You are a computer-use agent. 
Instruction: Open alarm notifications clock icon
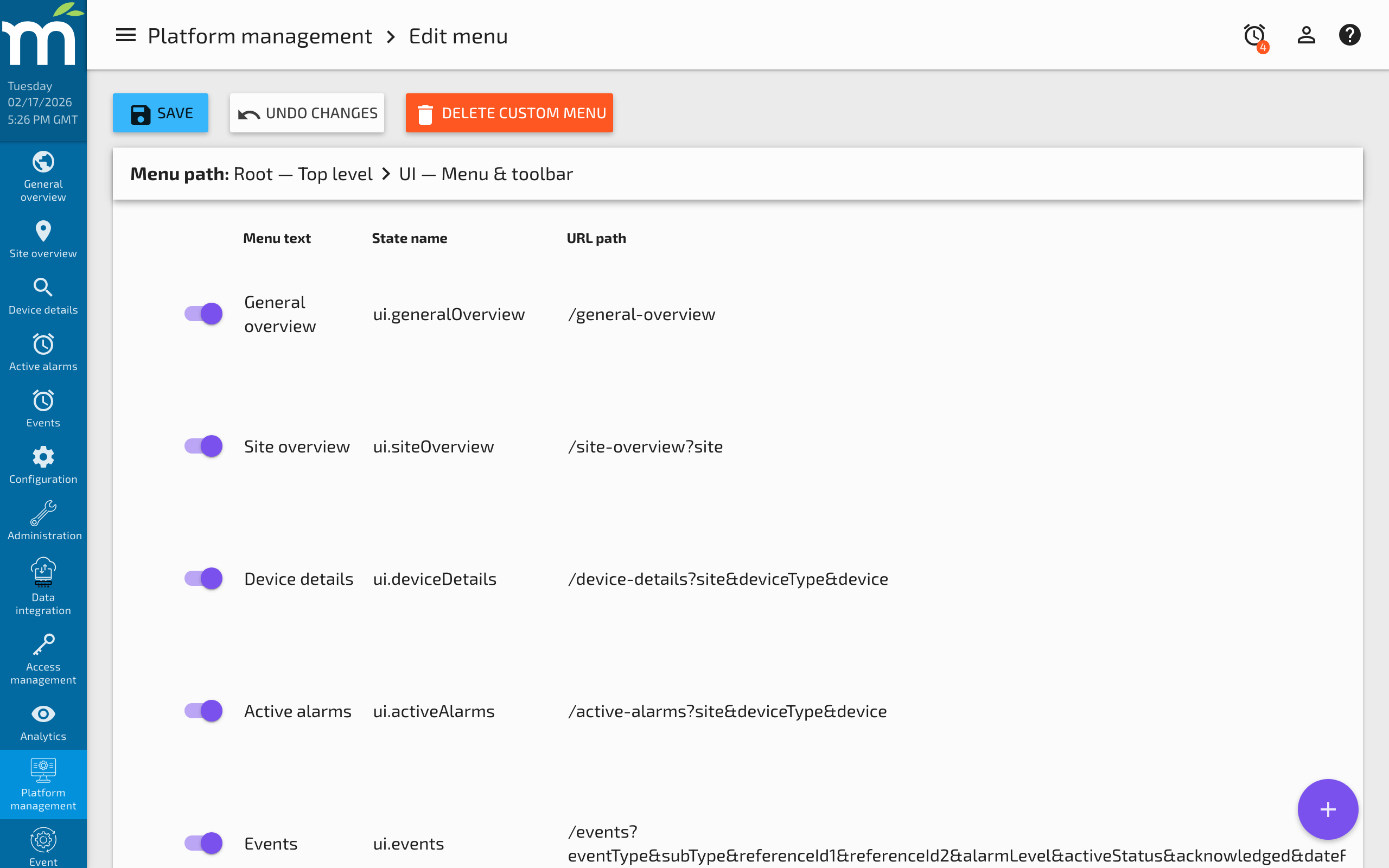click(1254, 36)
